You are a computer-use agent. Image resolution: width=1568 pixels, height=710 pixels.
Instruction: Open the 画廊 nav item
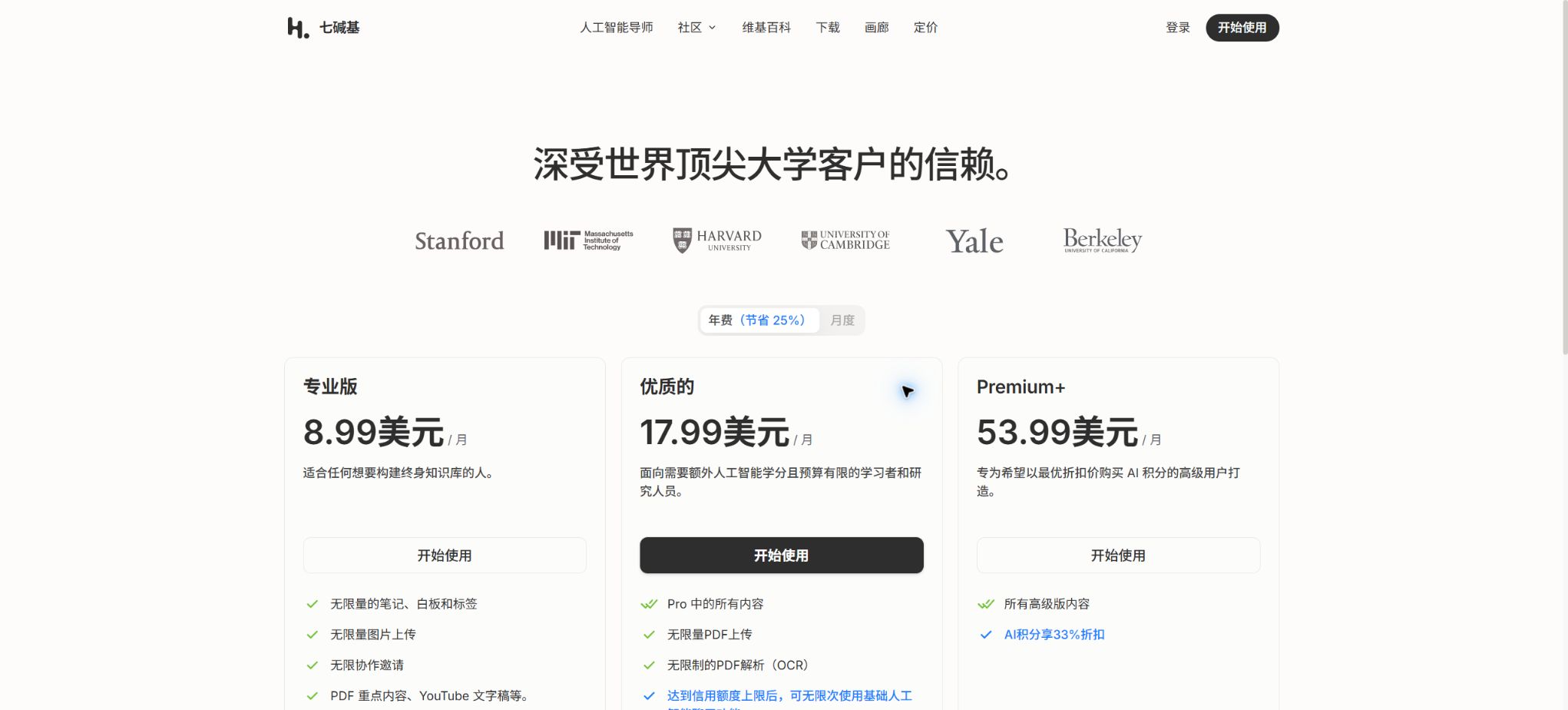tap(877, 28)
